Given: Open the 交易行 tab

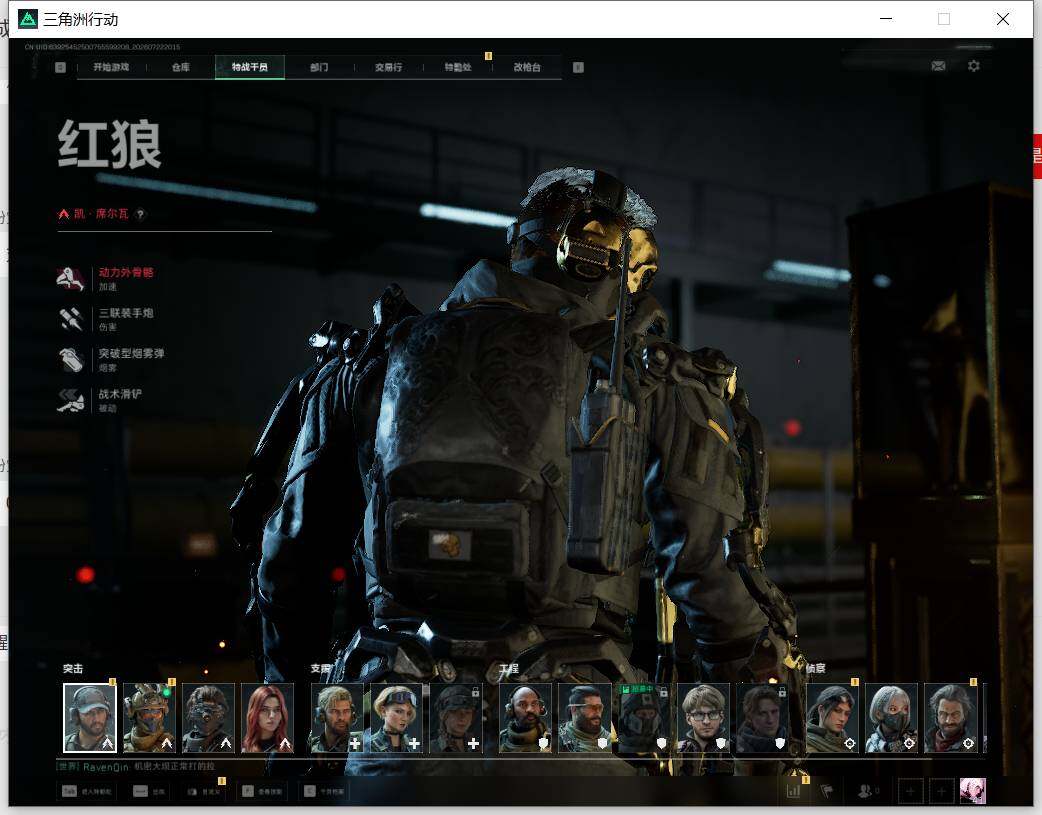Looking at the screenshot, I should pos(388,67).
